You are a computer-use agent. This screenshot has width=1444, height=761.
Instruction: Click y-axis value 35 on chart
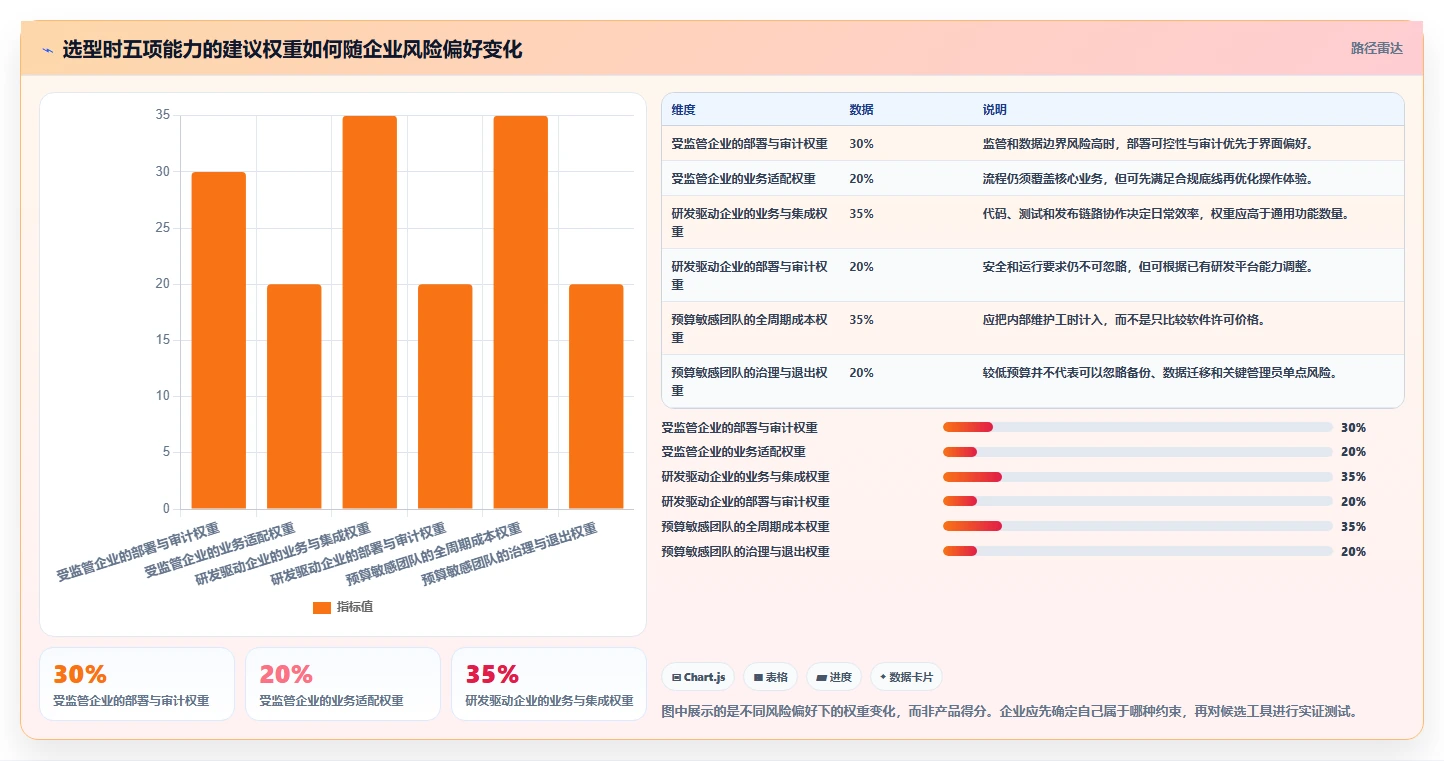pyautogui.click(x=162, y=115)
